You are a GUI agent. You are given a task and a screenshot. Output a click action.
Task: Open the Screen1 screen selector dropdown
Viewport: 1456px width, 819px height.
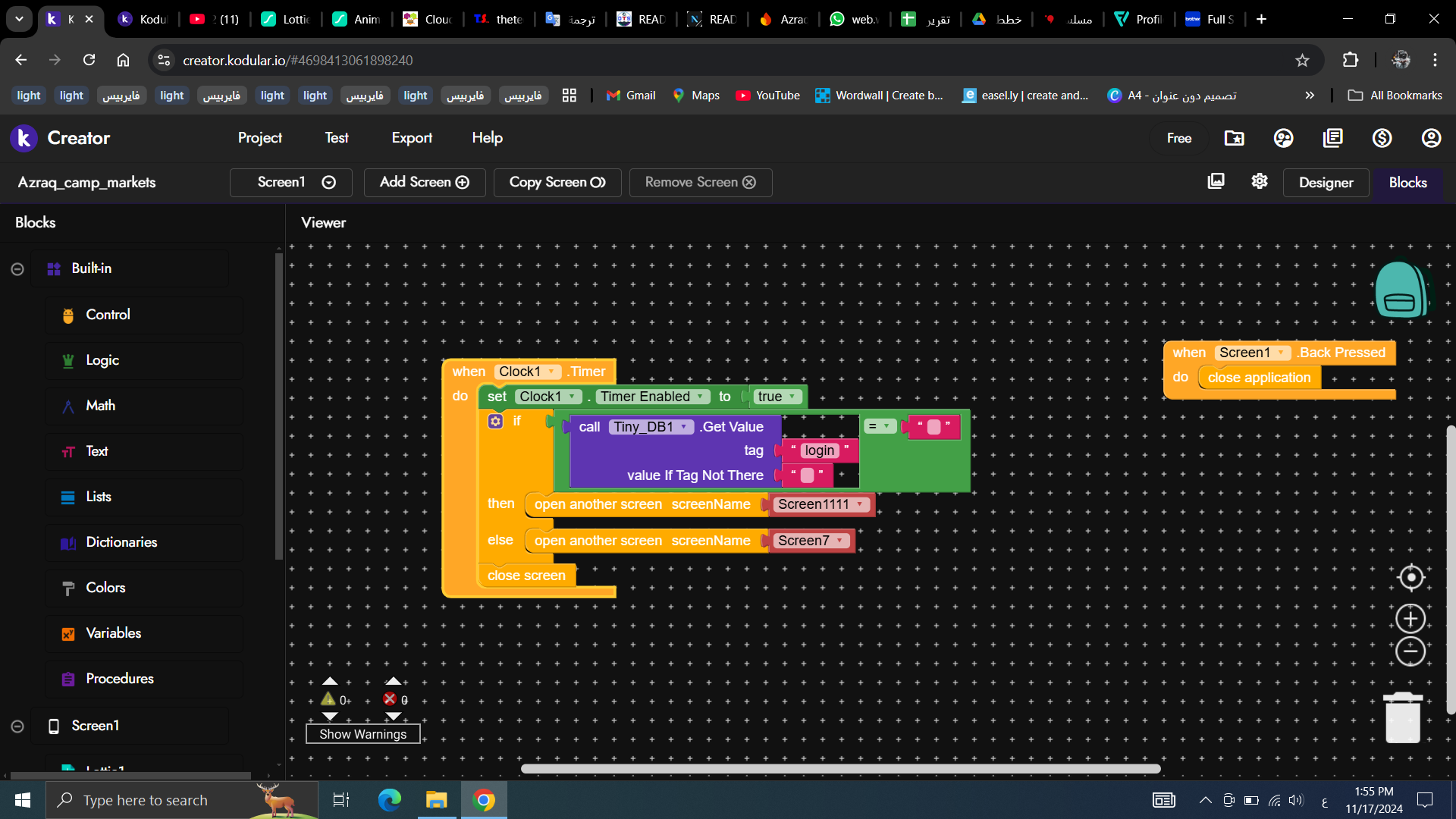tap(290, 182)
